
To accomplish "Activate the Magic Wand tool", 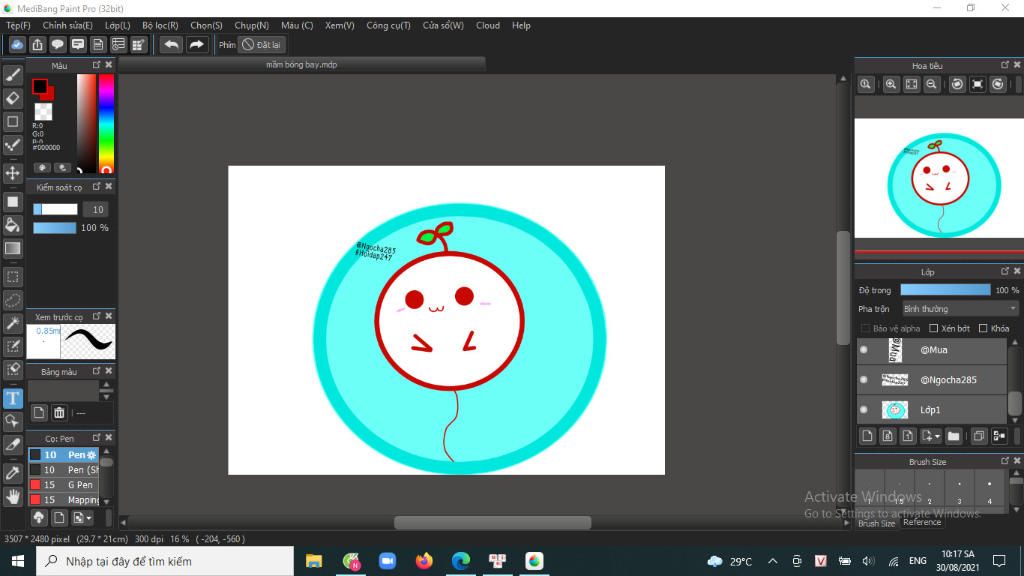I will [12, 323].
